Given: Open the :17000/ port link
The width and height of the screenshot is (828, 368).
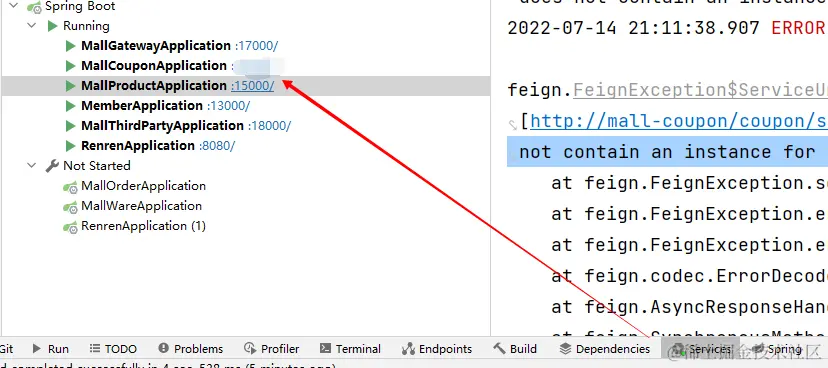Looking at the screenshot, I should [x=256, y=46].
